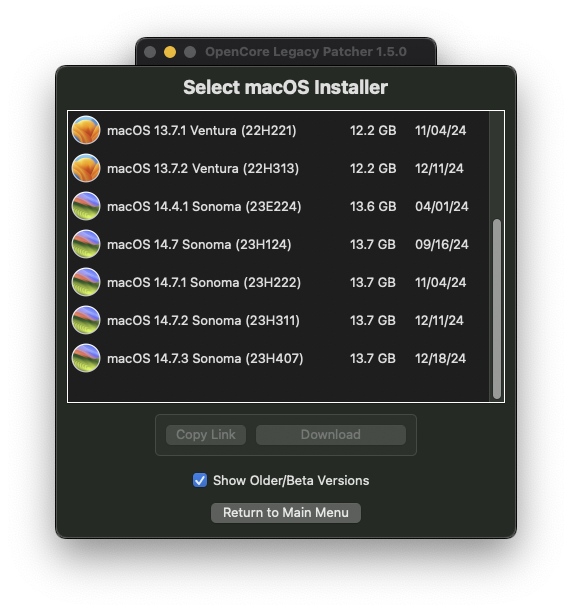Click the 11/04/24 date on Ventura row
Image resolution: width=572 pixels, height=612 pixels.
point(441,130)
